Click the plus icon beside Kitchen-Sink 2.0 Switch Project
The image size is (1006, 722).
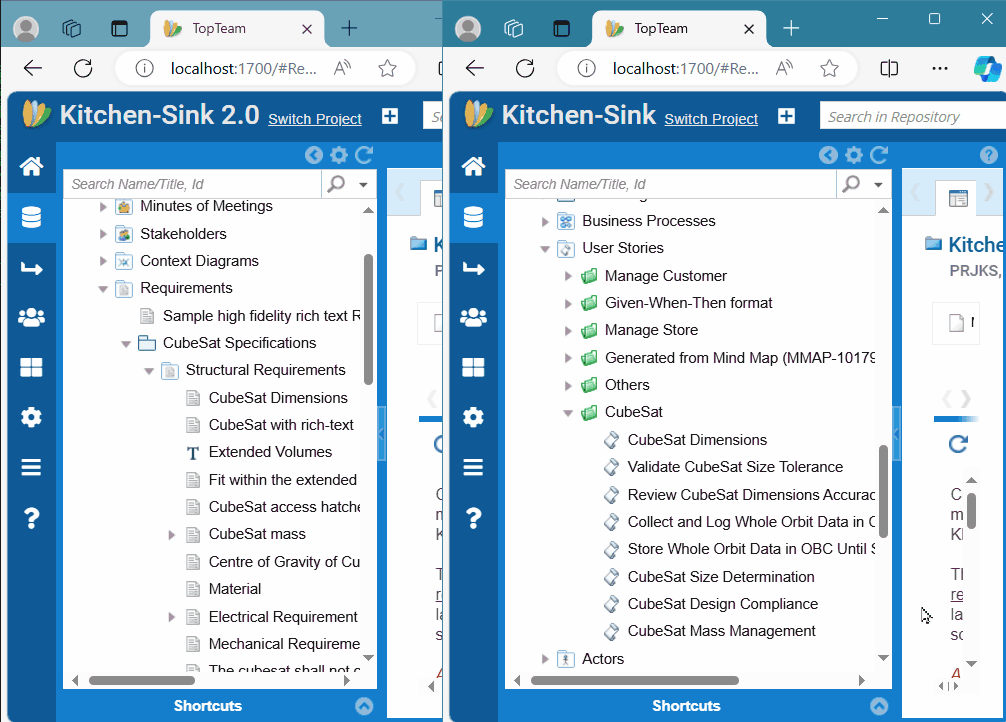point(390,116)
